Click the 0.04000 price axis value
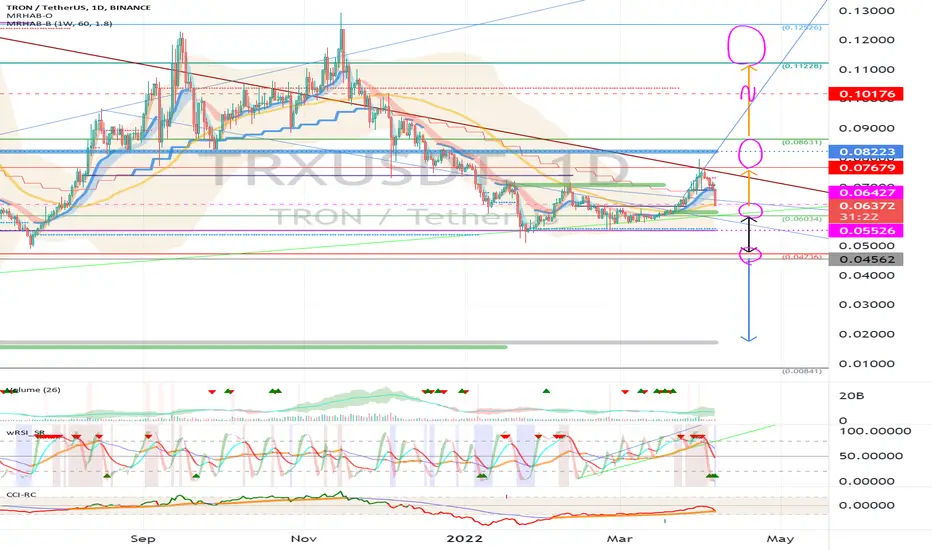The width and height of the screenshot is (932, 550). tap(866, 275)
